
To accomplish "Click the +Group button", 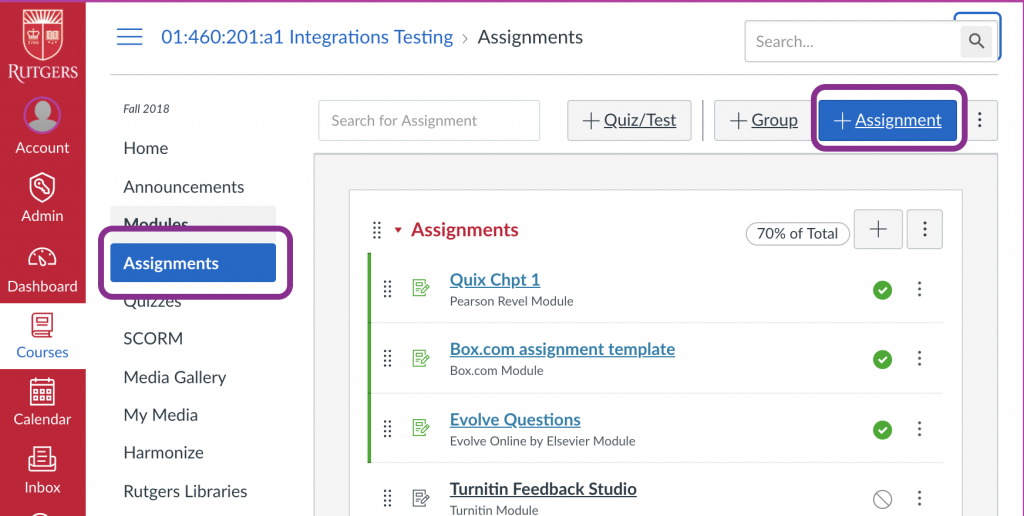I will click(764, 120).
